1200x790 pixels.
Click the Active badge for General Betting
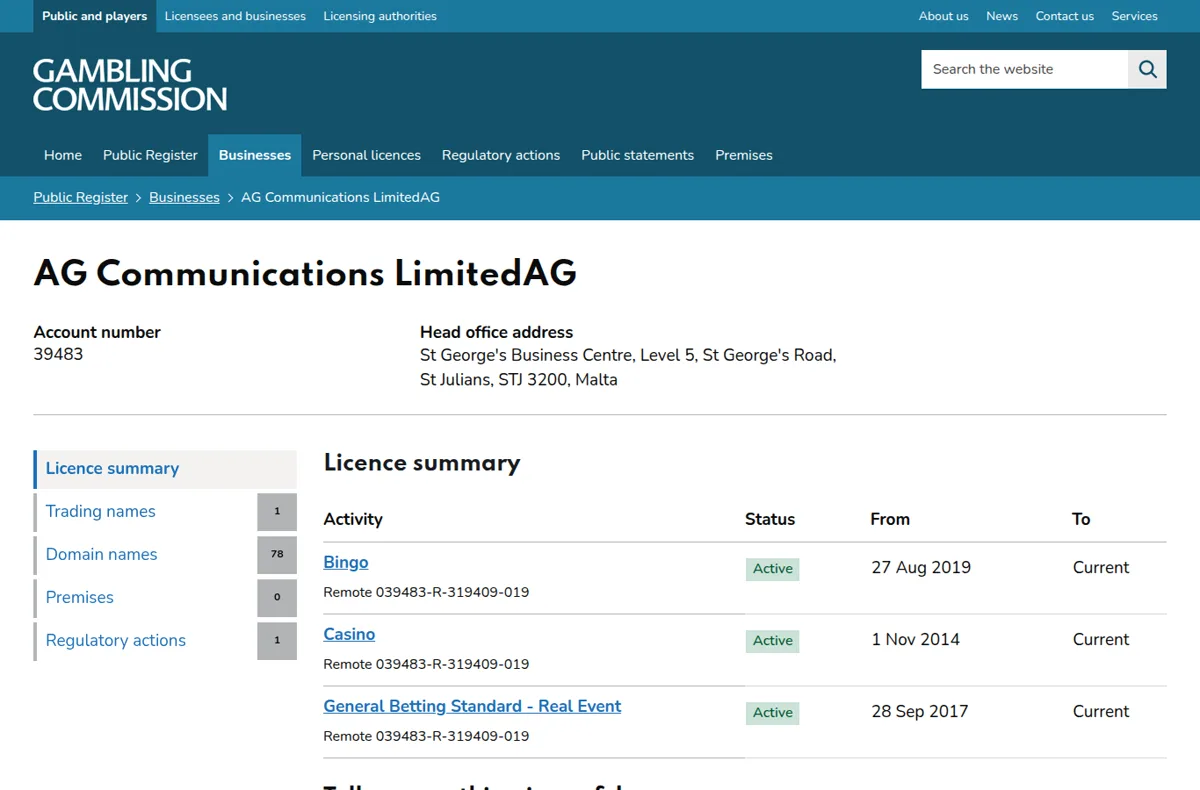click(773, 712)
